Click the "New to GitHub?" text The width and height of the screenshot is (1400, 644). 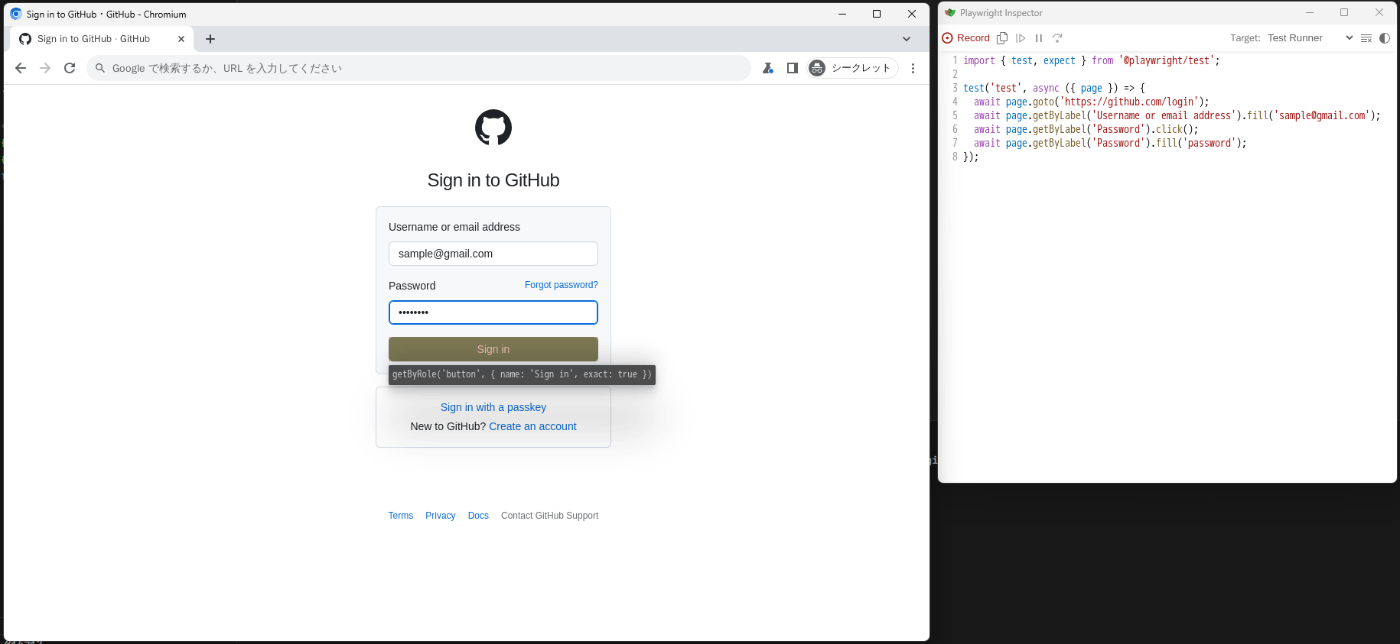(448, 426)
